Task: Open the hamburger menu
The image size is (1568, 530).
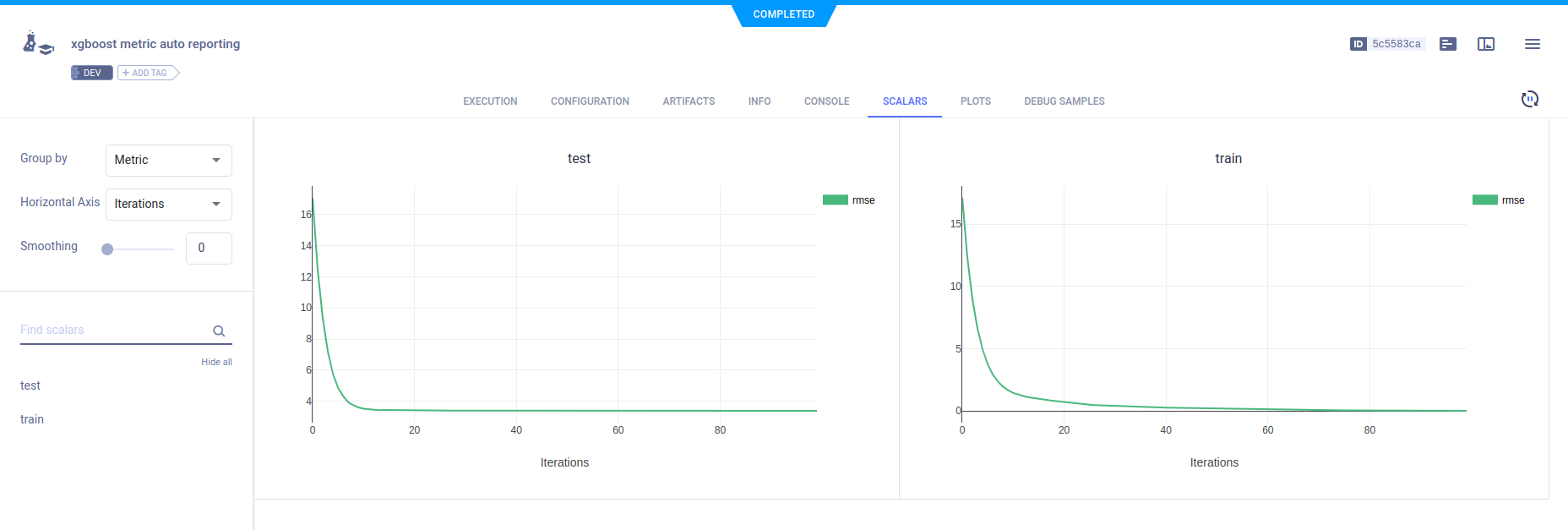Action: pos(1532,44)
